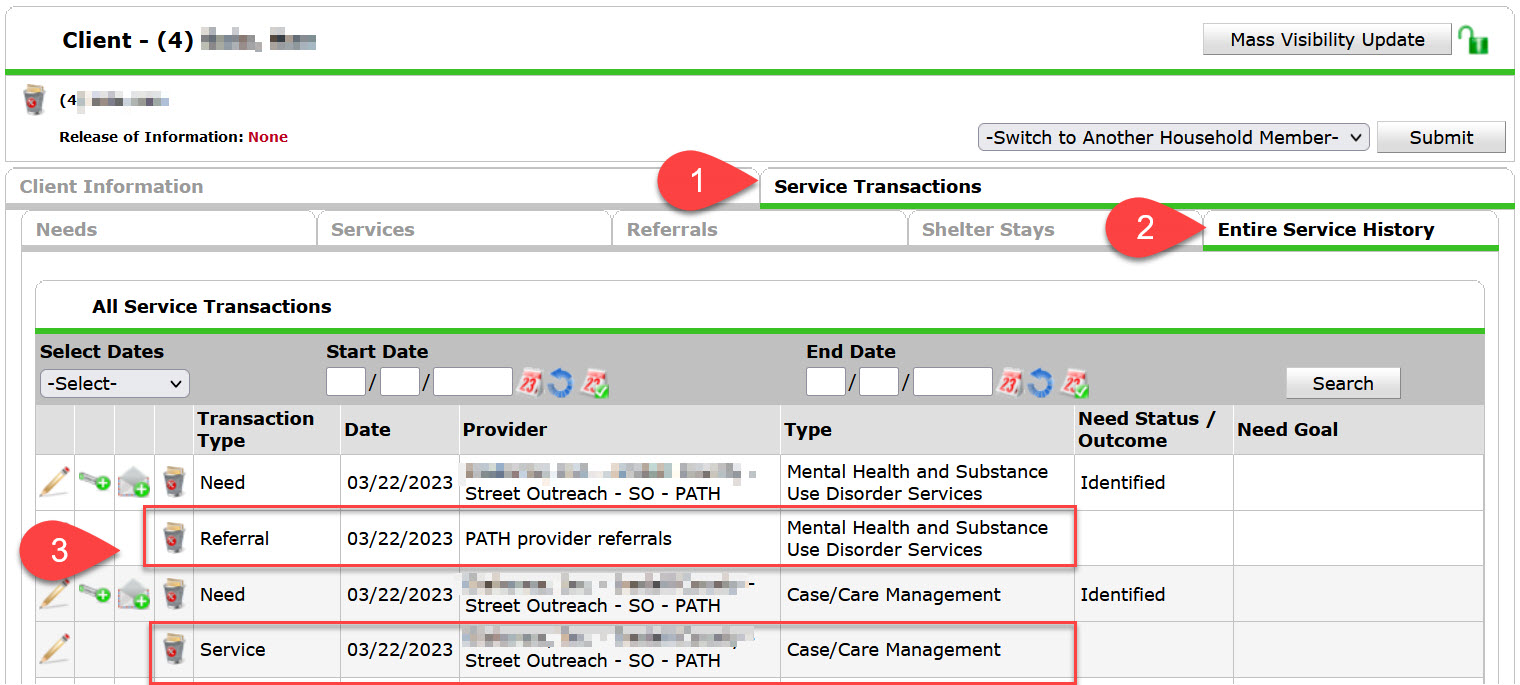Click the blue reset arrow icon for Start Date
The width and height of the screenshot is (1520, 685).
pyautogui.click(x=560, y=382)
